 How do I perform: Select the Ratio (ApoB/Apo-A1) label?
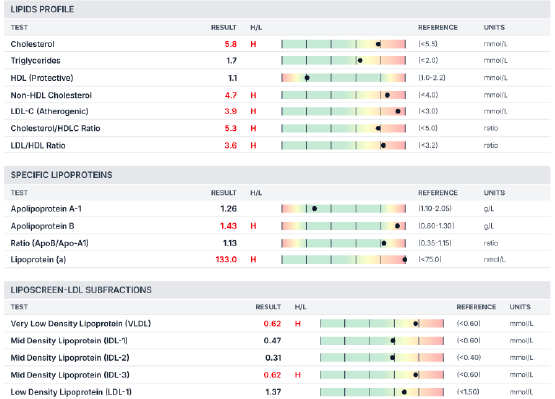pyautogui.click(x=50, y=243)
